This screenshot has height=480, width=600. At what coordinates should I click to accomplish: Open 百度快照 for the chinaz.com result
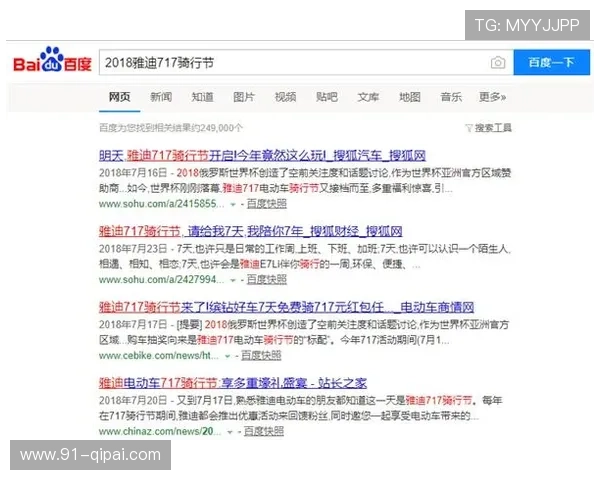coord(264,431)
